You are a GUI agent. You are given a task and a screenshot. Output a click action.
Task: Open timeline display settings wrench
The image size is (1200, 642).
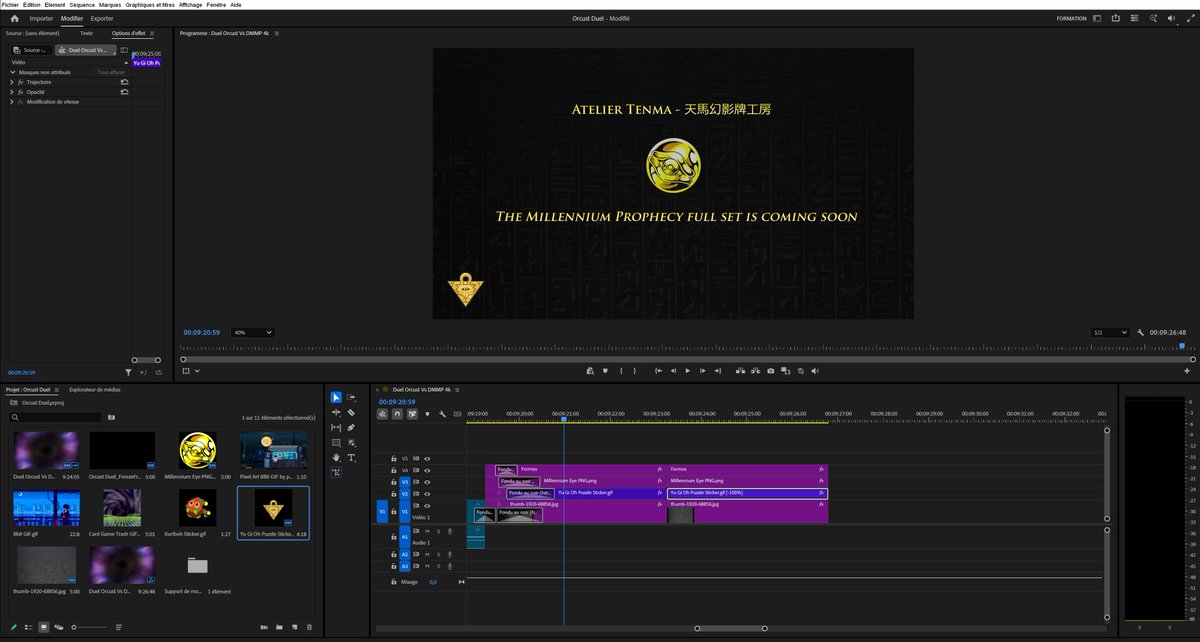coord(442,414)
